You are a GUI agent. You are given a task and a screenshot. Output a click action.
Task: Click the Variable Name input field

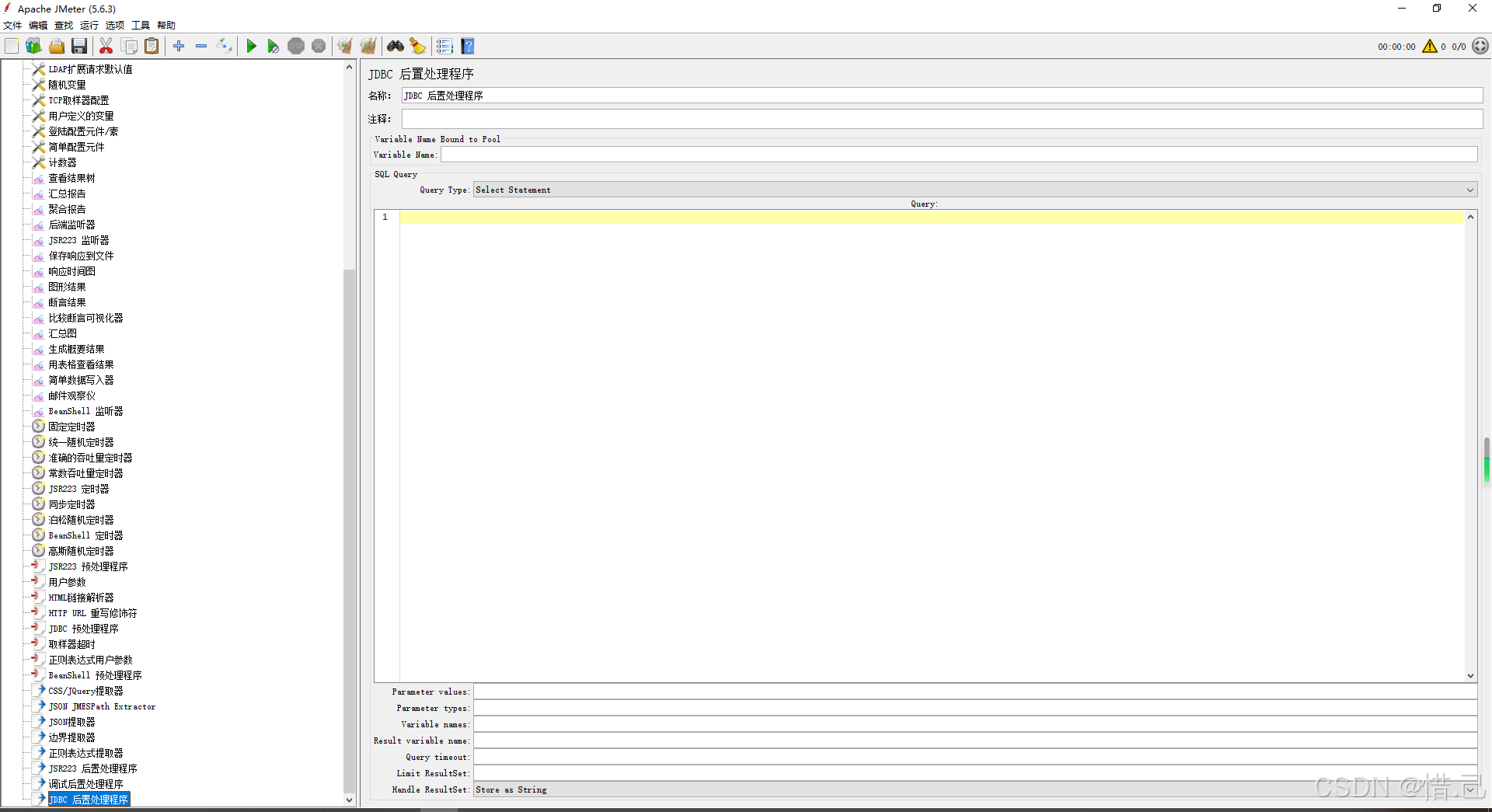tap(958, 155)
